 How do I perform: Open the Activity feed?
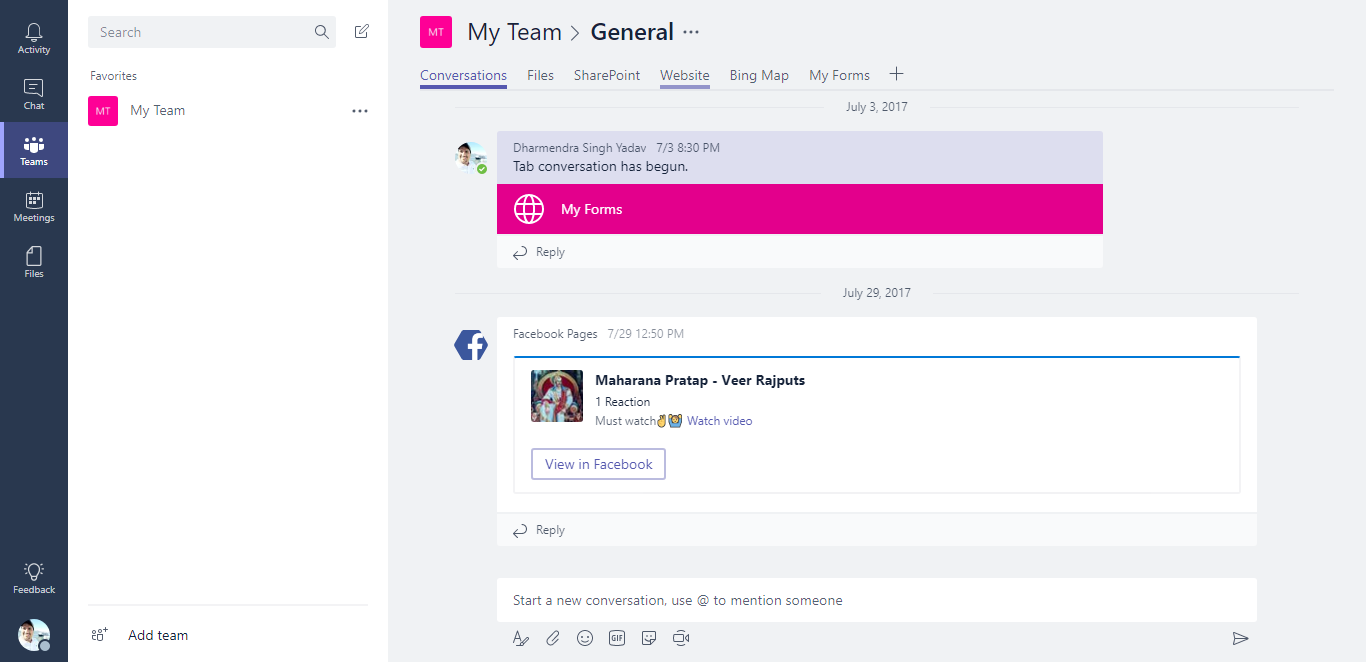(34, 38)
